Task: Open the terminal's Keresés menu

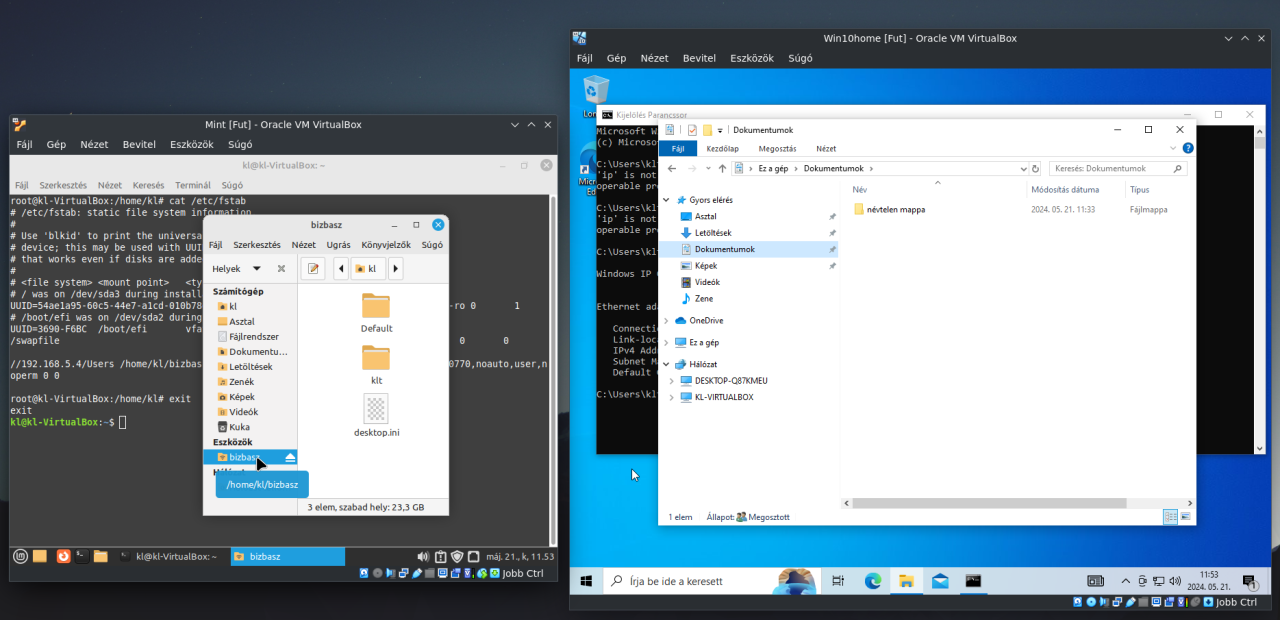Action: pos(148,185)
